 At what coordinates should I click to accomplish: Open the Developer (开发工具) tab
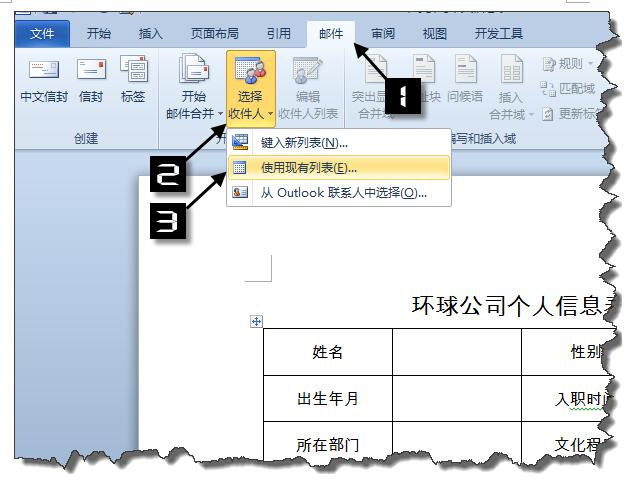point(498,33)
